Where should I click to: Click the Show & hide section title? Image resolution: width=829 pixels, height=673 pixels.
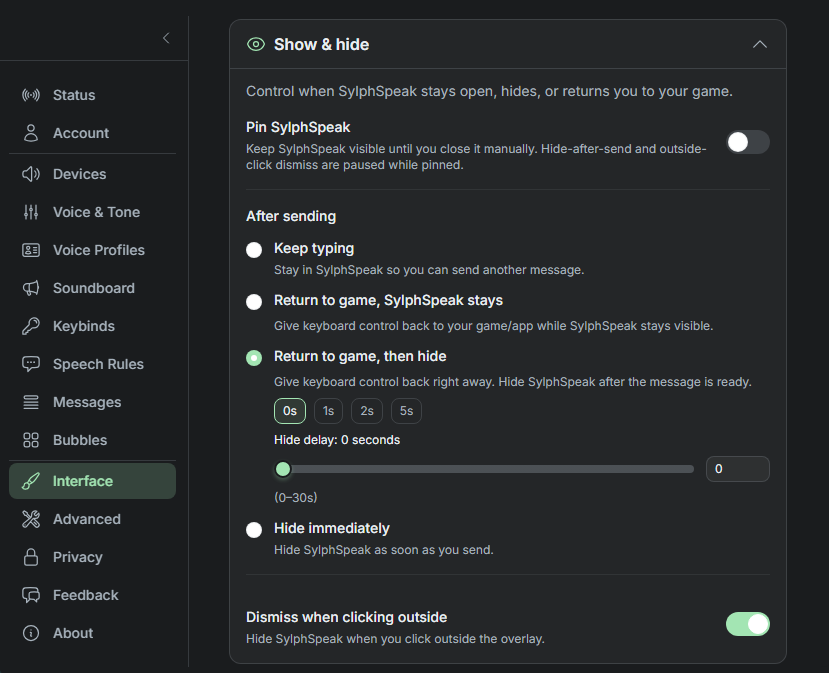[321, 44]
